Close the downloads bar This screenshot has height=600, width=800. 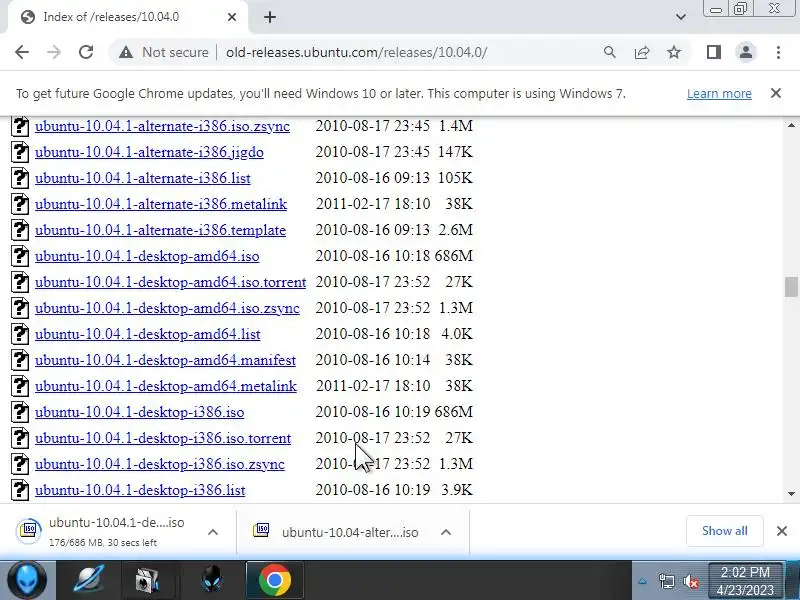782,531
